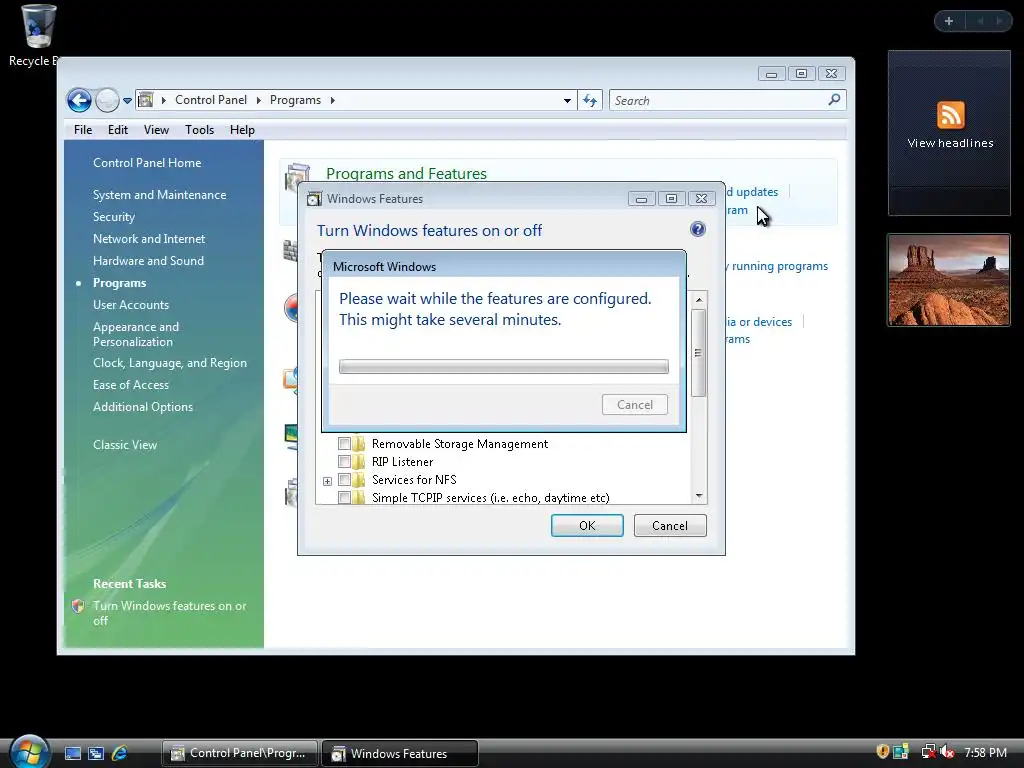Click Turn Windows features on or off recent task
Viewport: 1024px width, 768px height.
pyautogui.click(x=169, y=613)
